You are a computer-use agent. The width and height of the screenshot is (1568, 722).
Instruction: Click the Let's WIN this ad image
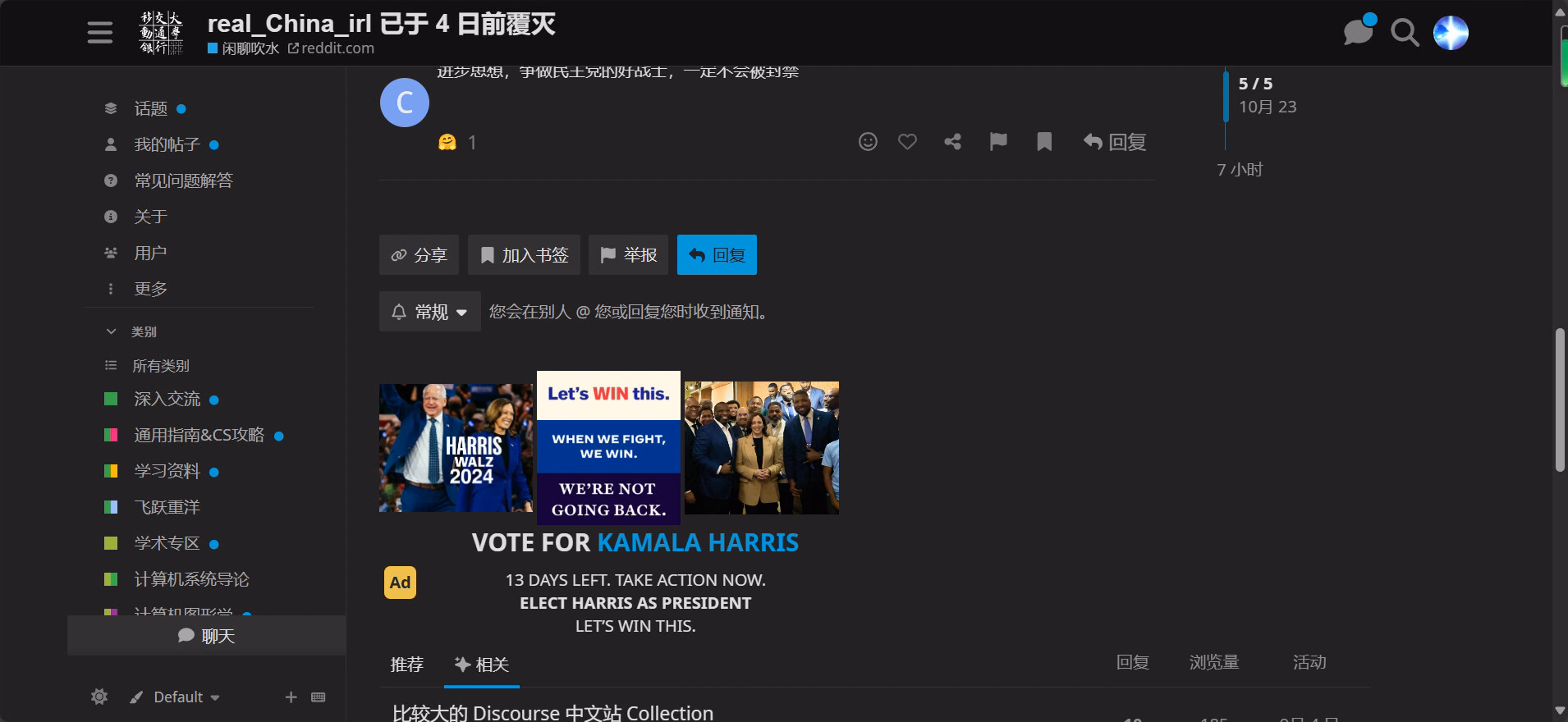click(x=608, y=448)
